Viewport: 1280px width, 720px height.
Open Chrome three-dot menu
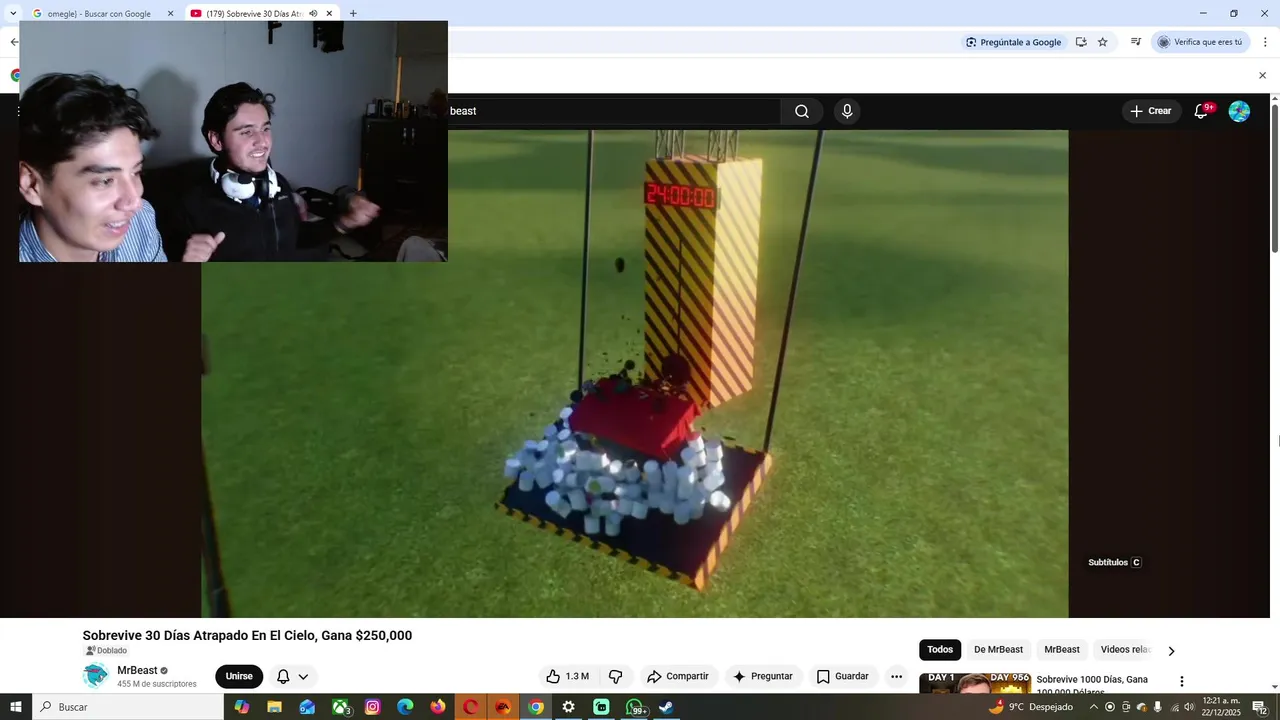1265,42
